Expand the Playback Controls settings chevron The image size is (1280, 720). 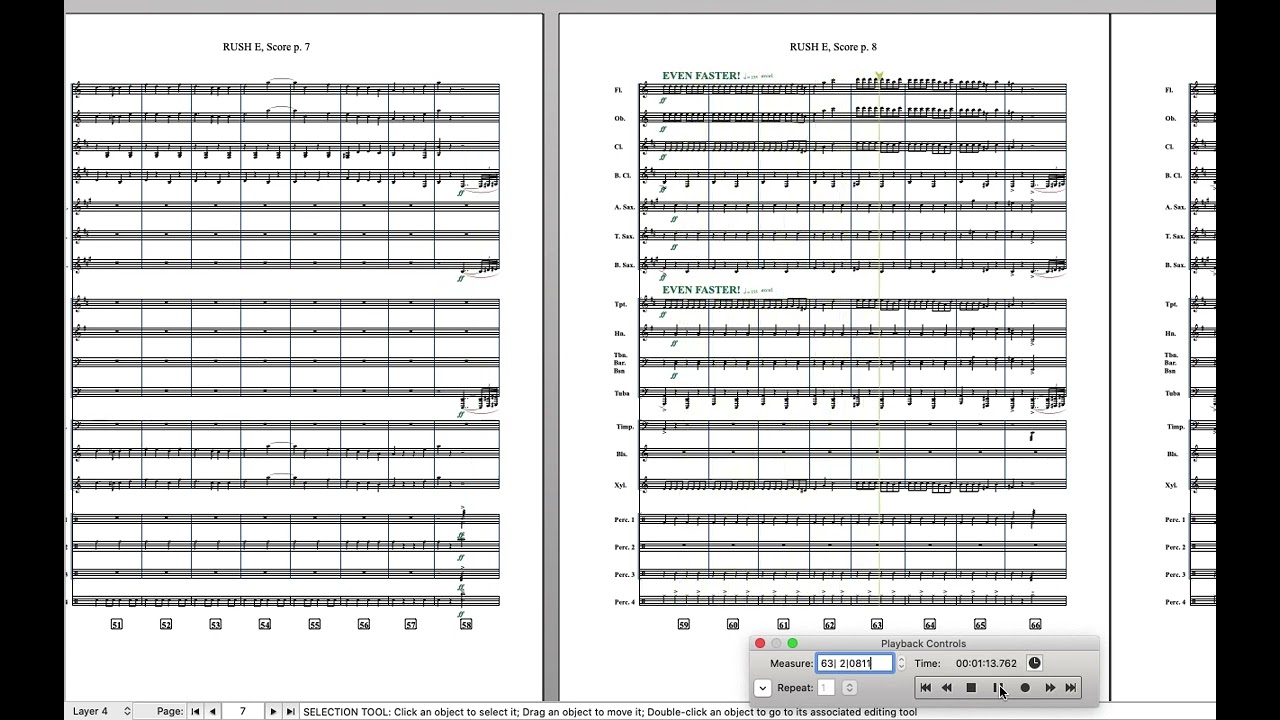(x=762, y=688)
